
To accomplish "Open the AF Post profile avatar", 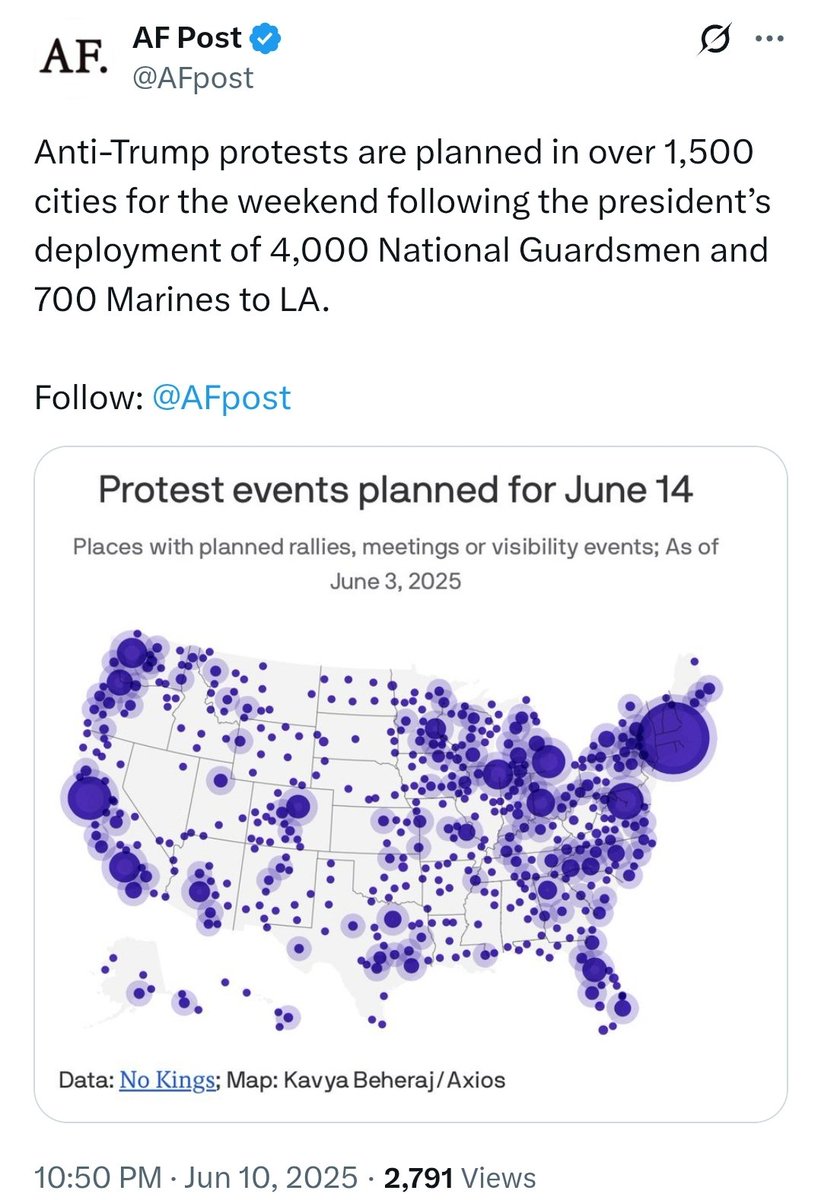I will pyautogui.click(x=72, y=58).
